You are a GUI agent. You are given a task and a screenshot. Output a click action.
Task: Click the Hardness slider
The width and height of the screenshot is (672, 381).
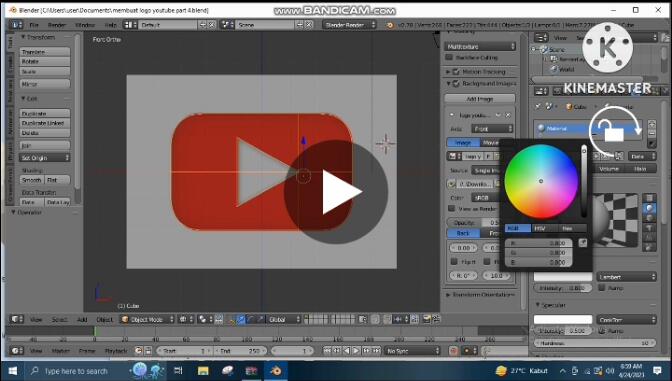(x=595, y=343)
